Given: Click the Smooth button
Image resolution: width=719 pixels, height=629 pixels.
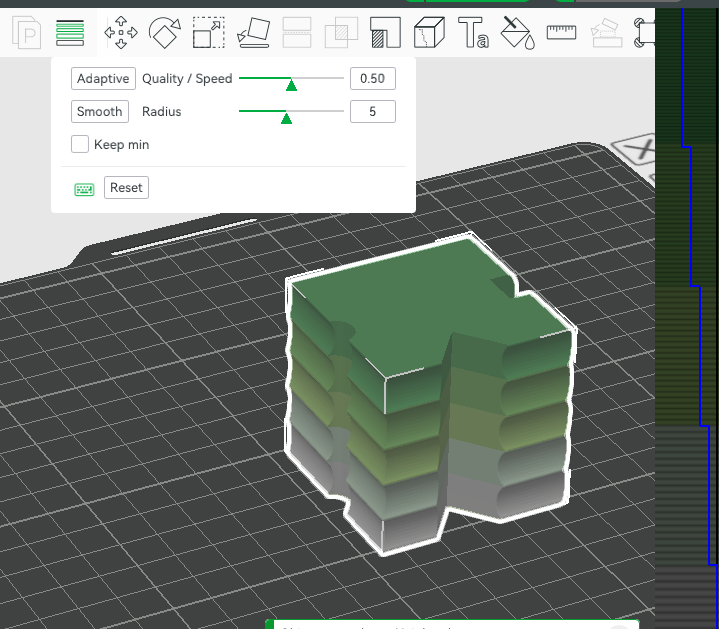Looking at the screenshot, I should pos(100,111).
